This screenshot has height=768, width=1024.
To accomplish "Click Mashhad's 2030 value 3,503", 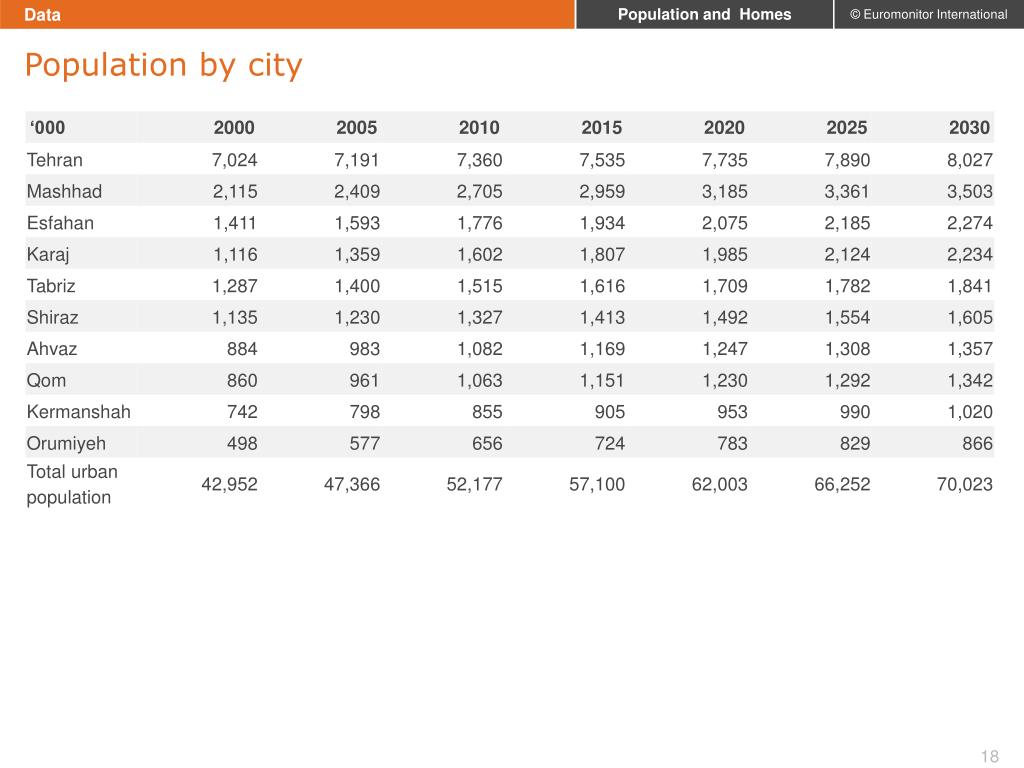I will 970,191.
